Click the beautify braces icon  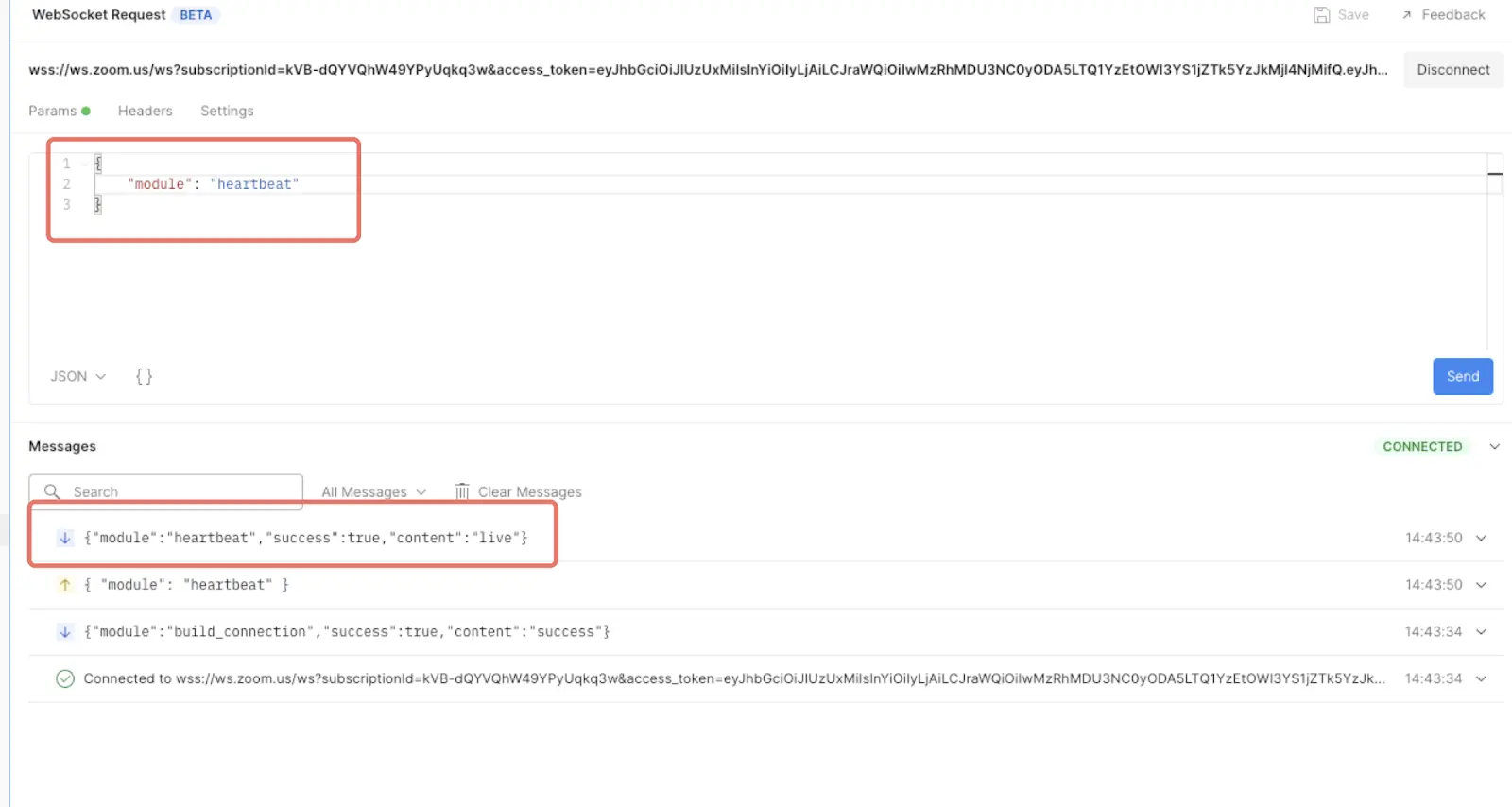point(144,376)
